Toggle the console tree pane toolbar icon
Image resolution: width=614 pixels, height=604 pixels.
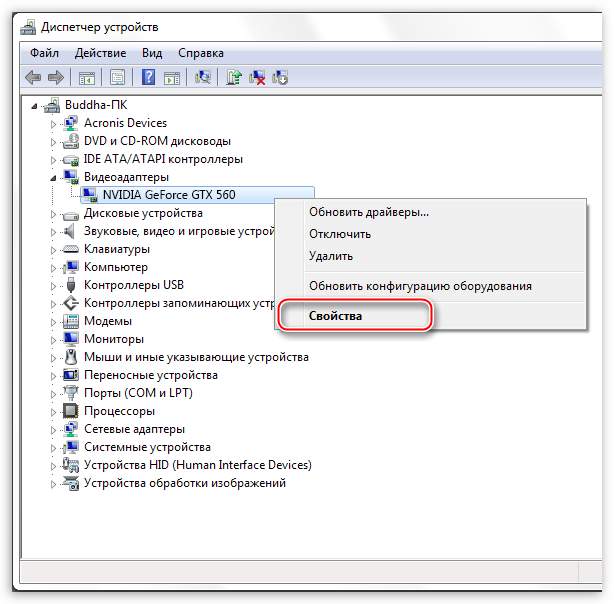pyautogui.click(x=87, y=77)
